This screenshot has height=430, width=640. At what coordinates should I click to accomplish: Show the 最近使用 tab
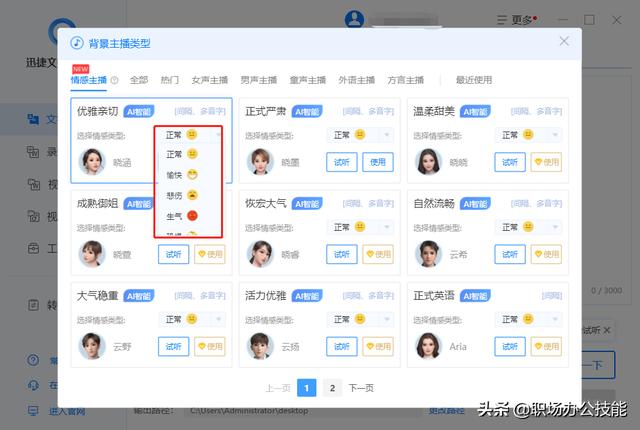(474, 80)
